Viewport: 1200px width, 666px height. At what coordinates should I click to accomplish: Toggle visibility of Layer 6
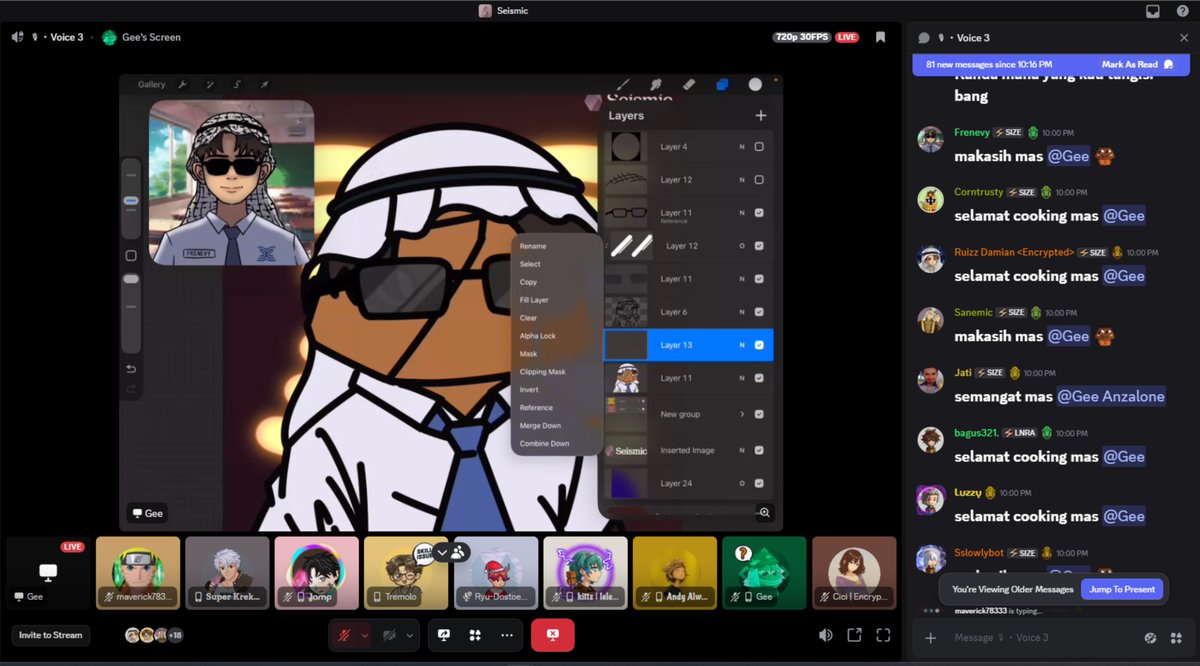point(759,311)
